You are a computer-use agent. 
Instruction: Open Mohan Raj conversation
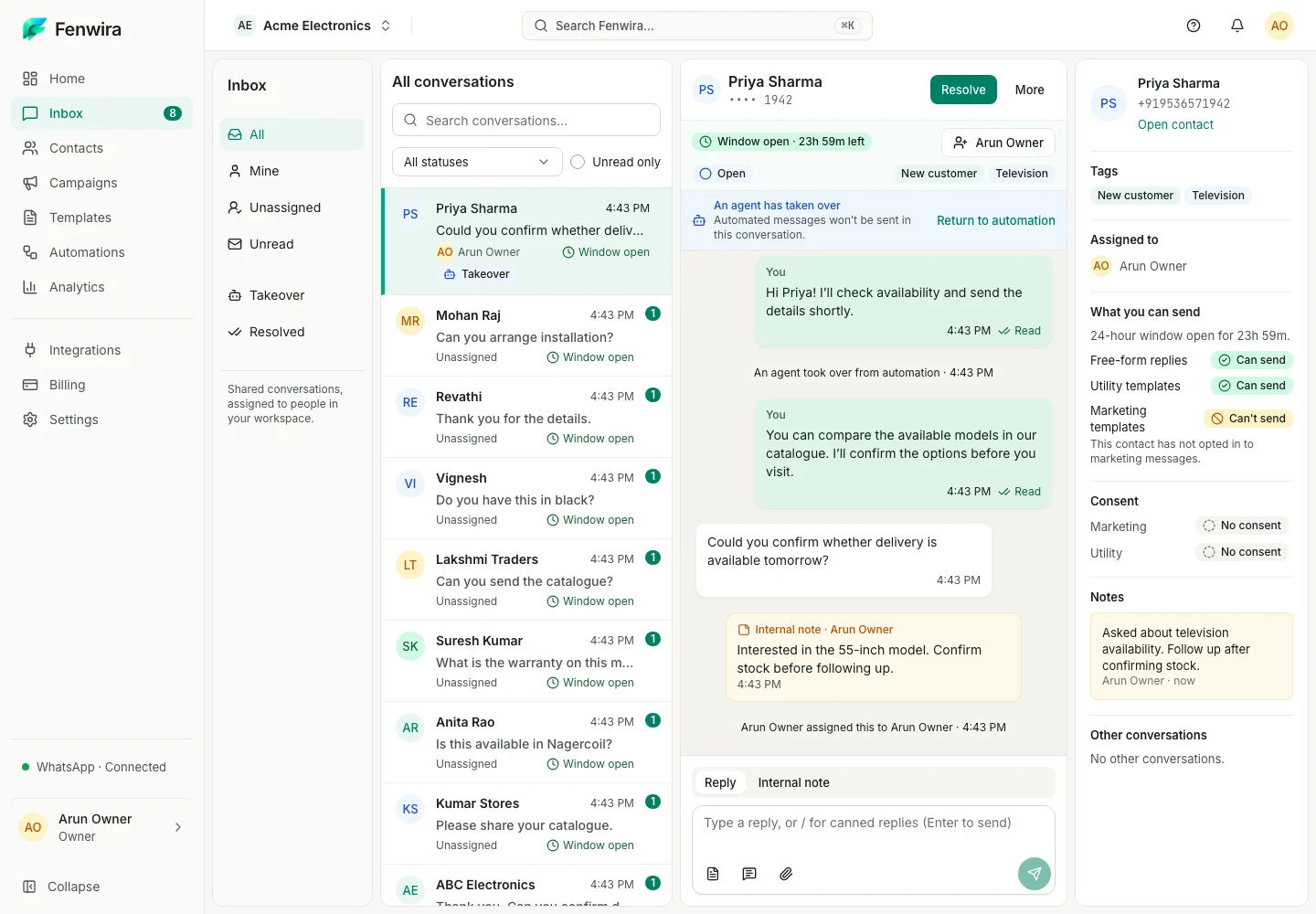pos(526,335)
